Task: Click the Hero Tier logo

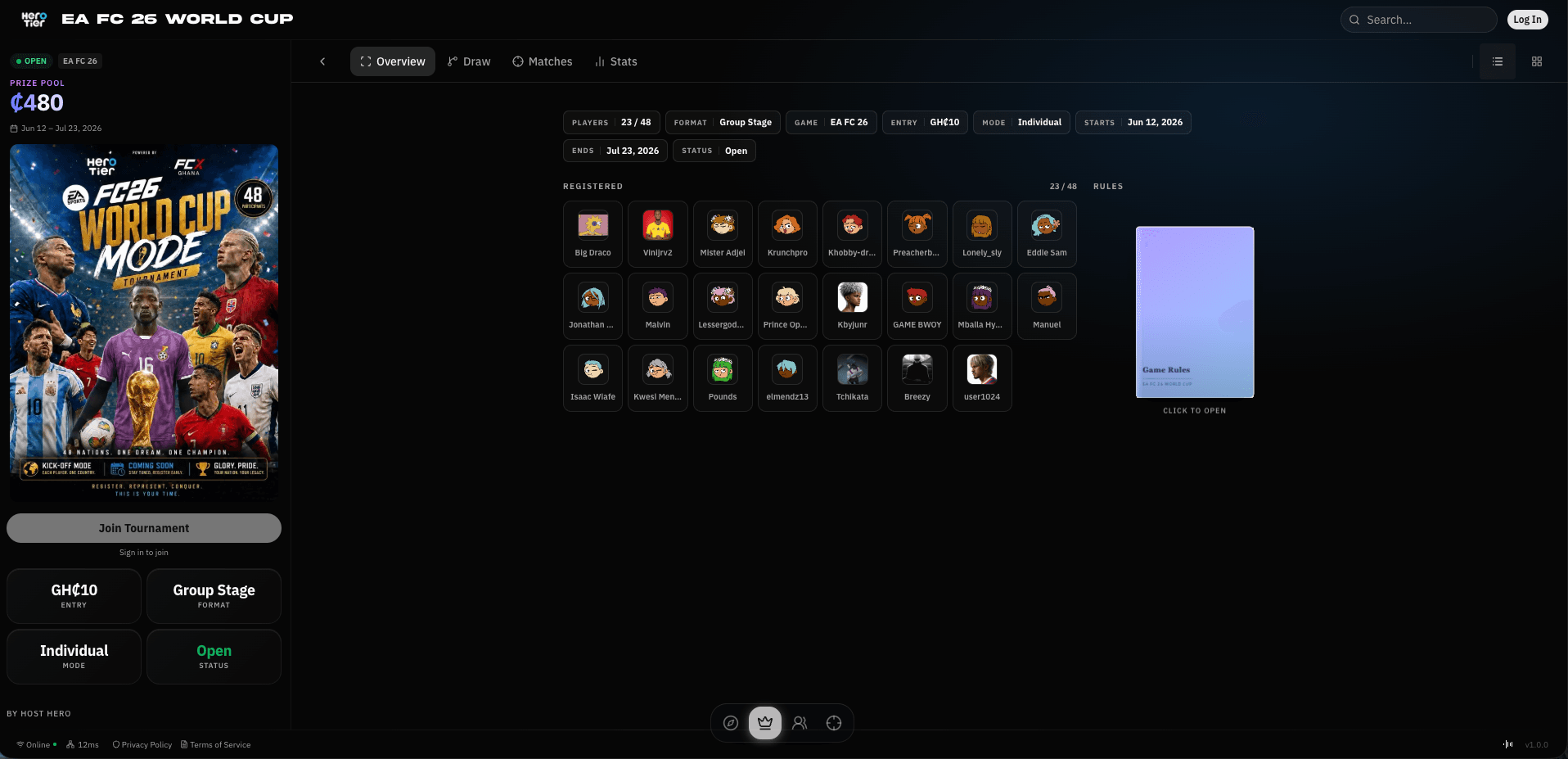Action: point(34,19)
